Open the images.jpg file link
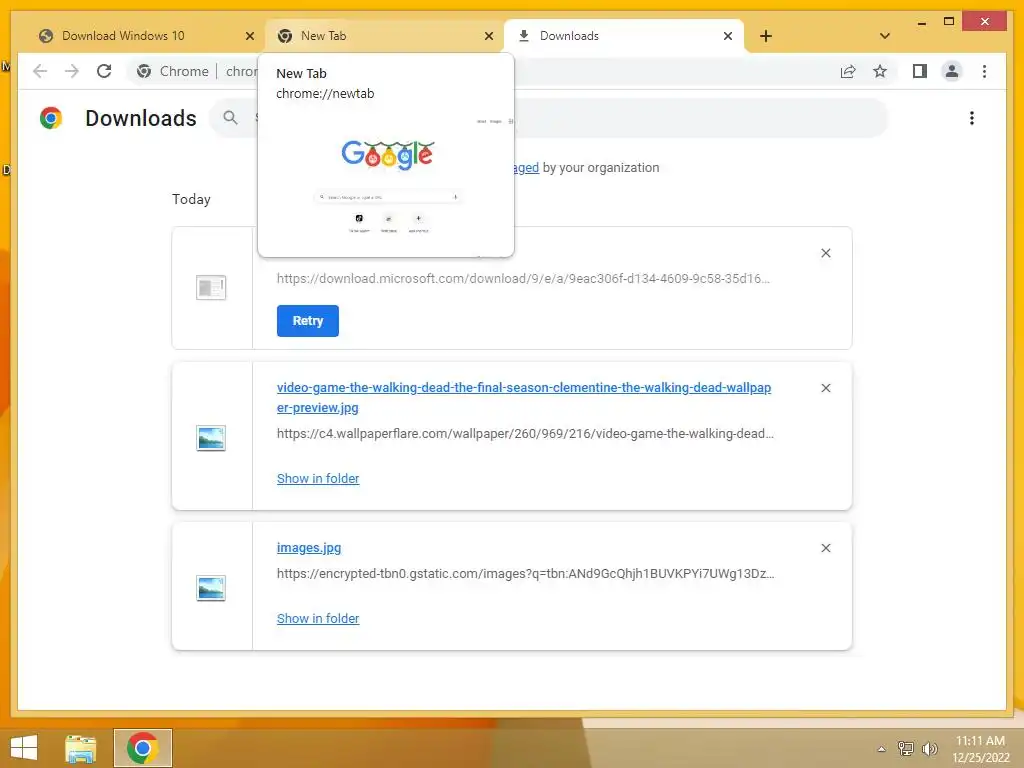Image resolution: width=1024 pixels, height=768 pixels. coord(309,548)
